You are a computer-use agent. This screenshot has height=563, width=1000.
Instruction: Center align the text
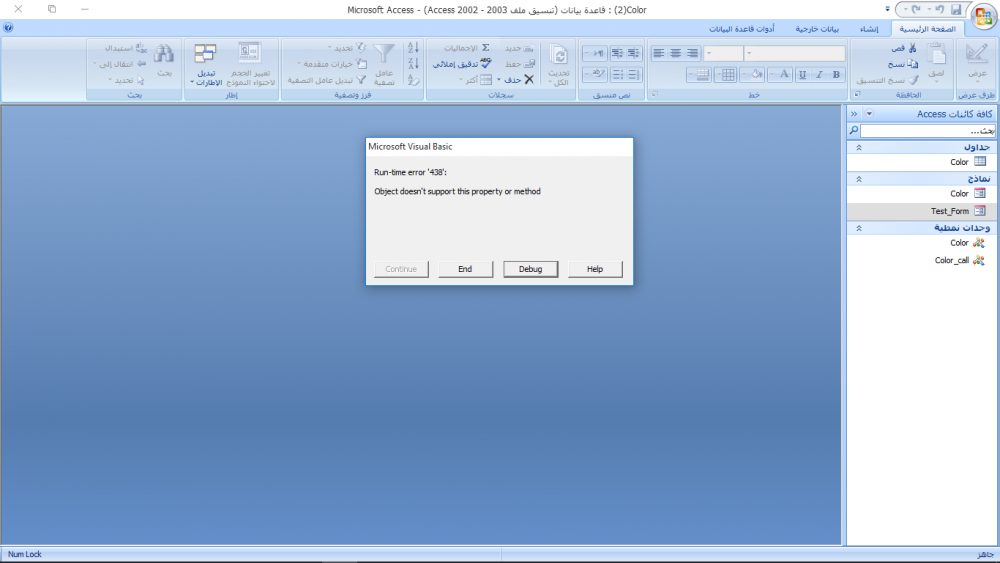tap(675, 54)
